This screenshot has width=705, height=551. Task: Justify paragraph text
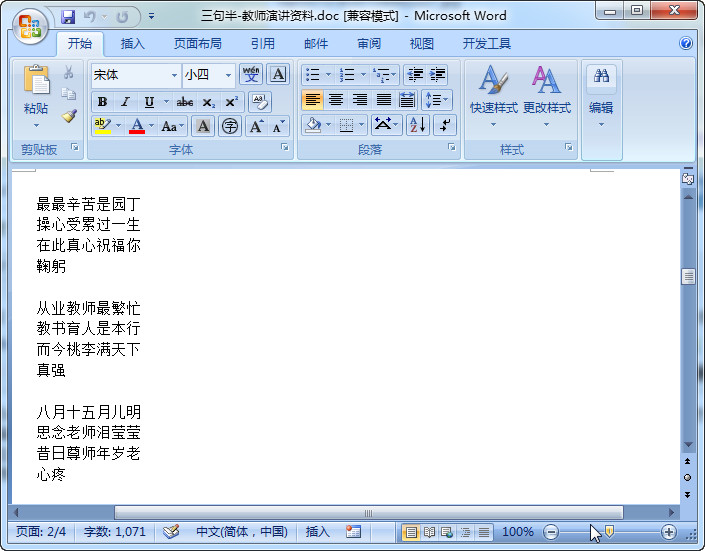point(384,100)
